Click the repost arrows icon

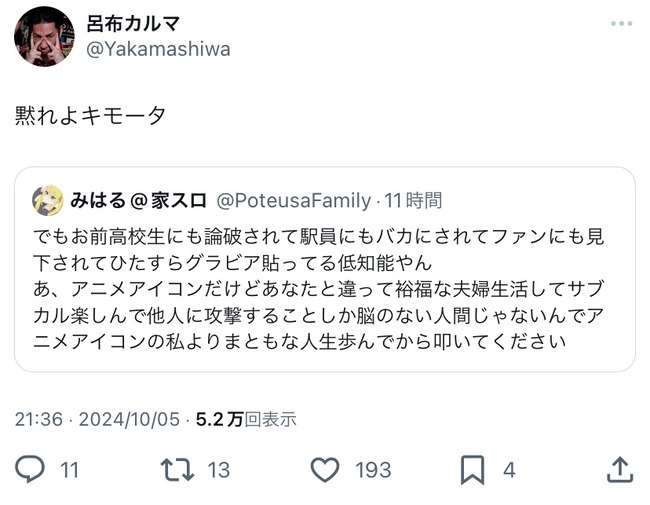coord(177,469)
